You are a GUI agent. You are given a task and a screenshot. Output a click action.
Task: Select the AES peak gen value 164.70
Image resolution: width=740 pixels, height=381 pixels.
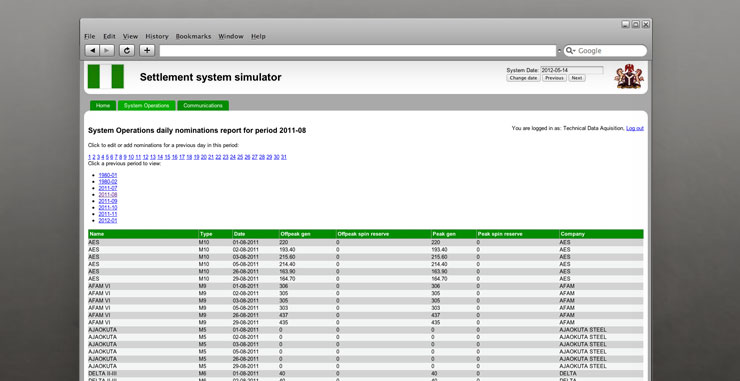pyautogui.click(x=439, y=279)
